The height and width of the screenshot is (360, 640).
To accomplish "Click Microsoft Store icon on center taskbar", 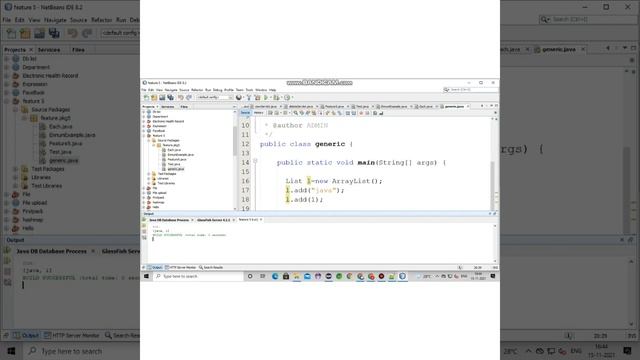I will (286, 276).
